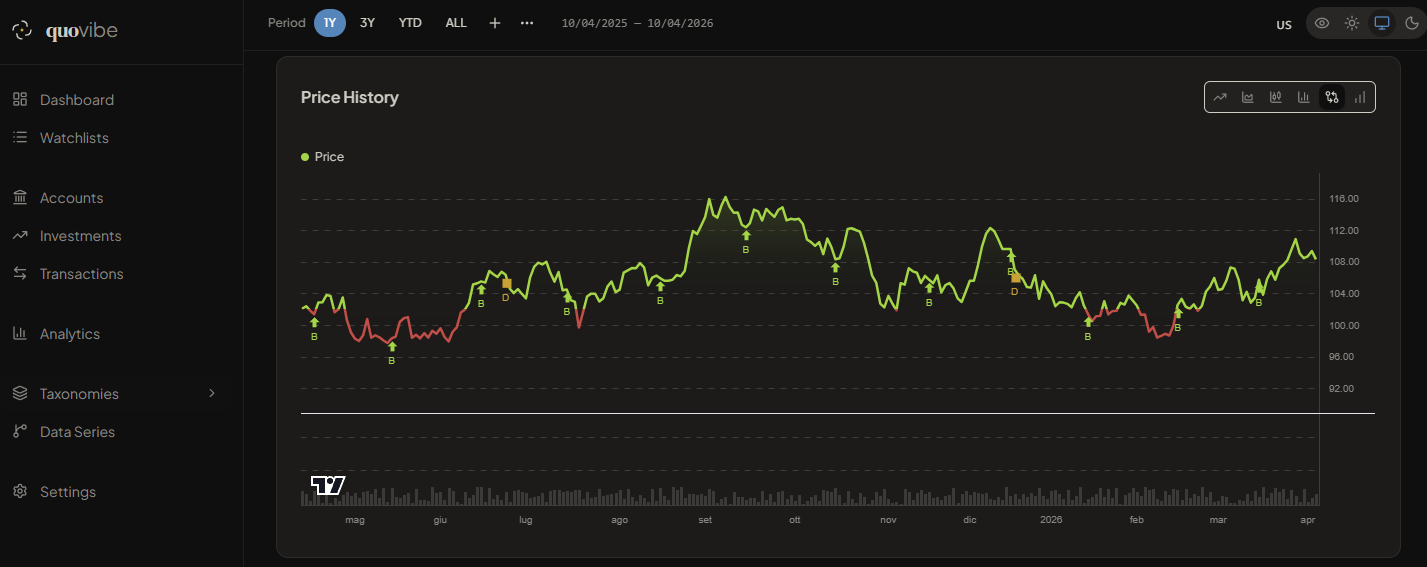The image size is (1427, 567).
Task: Choose the YTD period
Action: 410,23
